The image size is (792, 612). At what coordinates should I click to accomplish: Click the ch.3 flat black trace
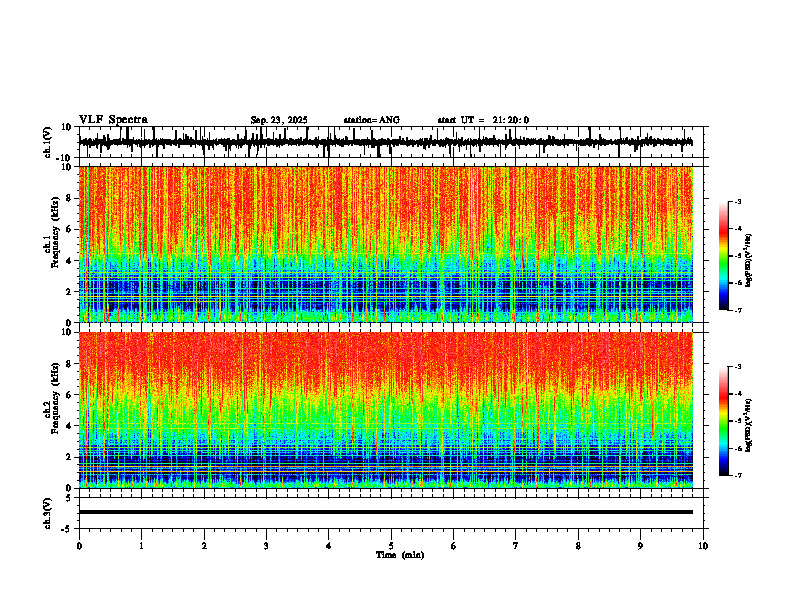click(385, 512)
